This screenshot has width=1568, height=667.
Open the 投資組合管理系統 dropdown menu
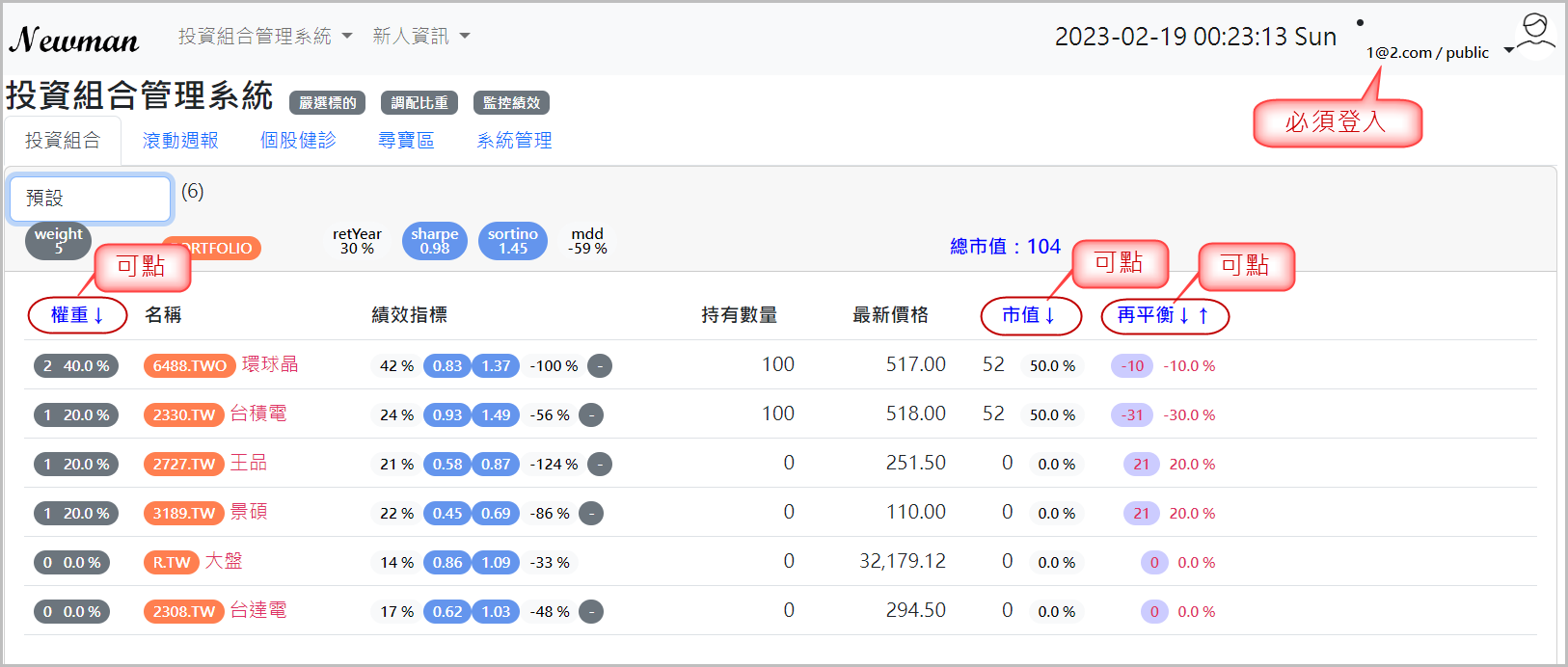pos(265,37)
